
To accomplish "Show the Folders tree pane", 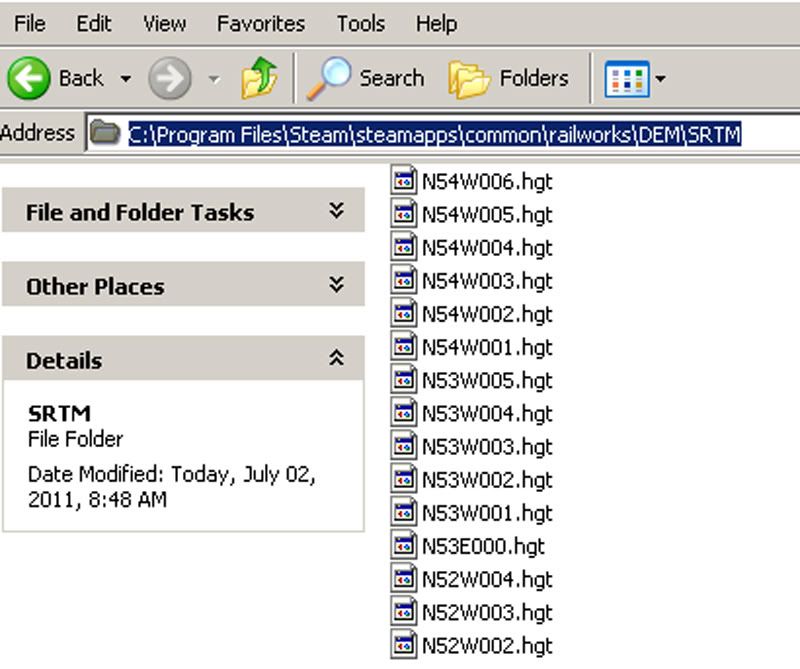I will [x=509, y=78].
